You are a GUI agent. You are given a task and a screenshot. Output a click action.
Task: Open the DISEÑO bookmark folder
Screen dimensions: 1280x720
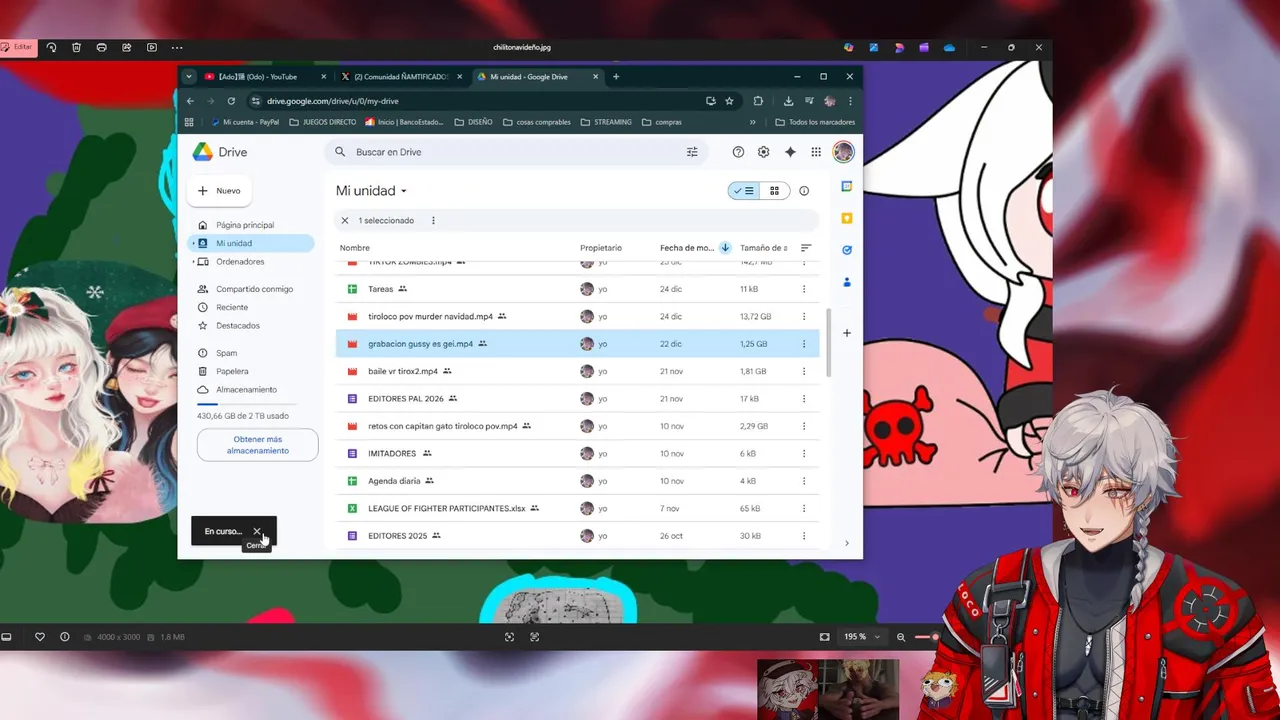[x=473, y=122]
